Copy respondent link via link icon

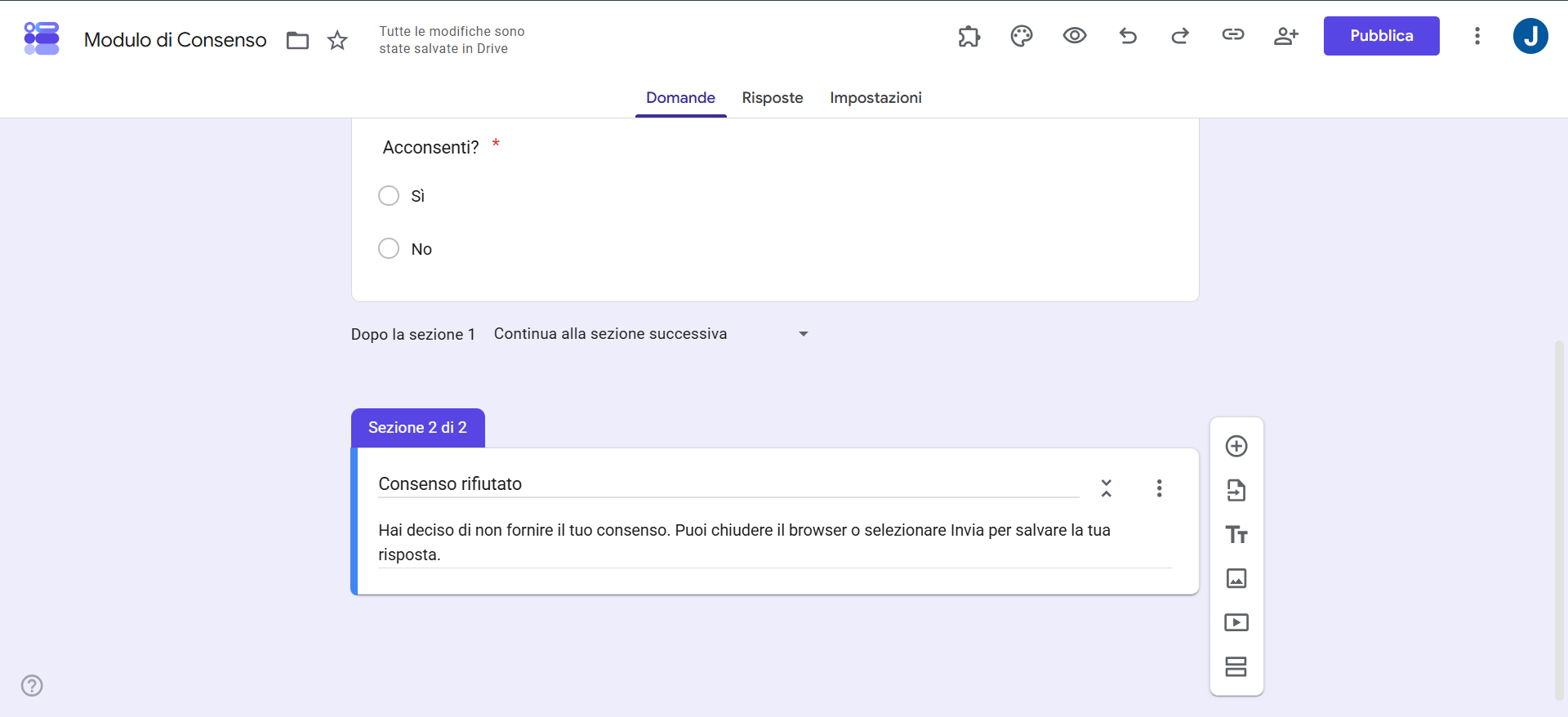[x=1233, y=34]
